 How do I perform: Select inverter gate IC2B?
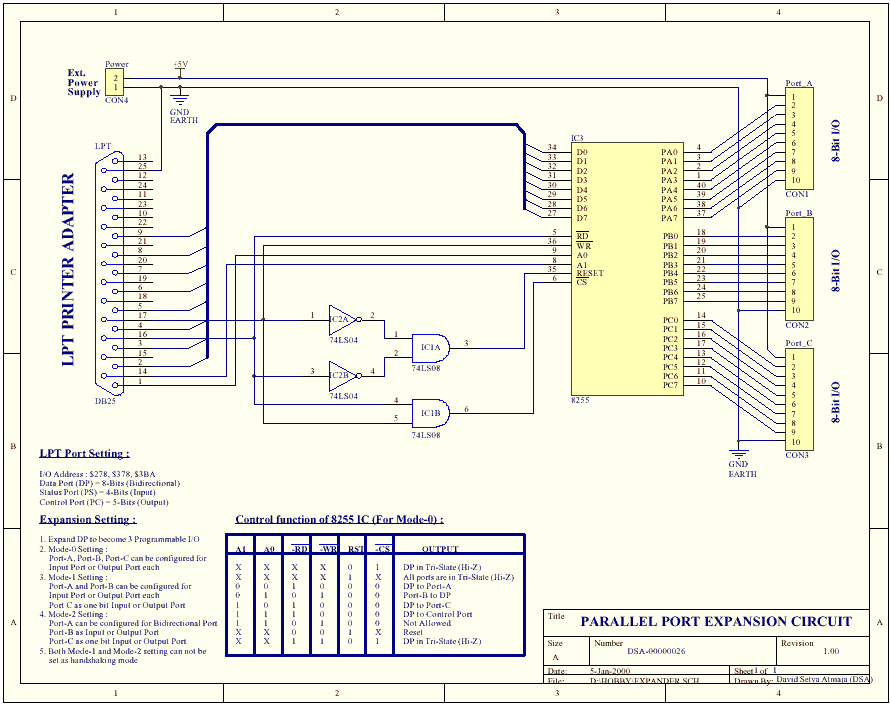[x=341, y=375]
